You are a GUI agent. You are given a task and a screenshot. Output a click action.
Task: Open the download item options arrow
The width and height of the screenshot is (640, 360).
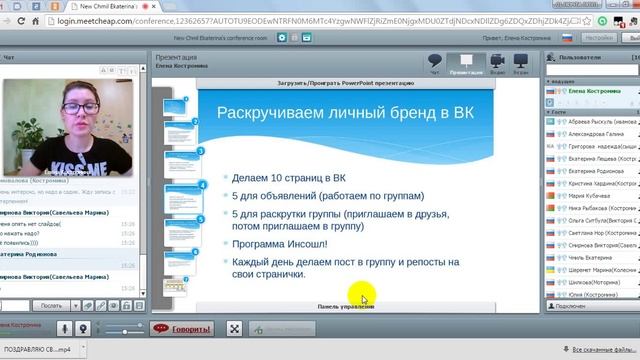[83, 348]
